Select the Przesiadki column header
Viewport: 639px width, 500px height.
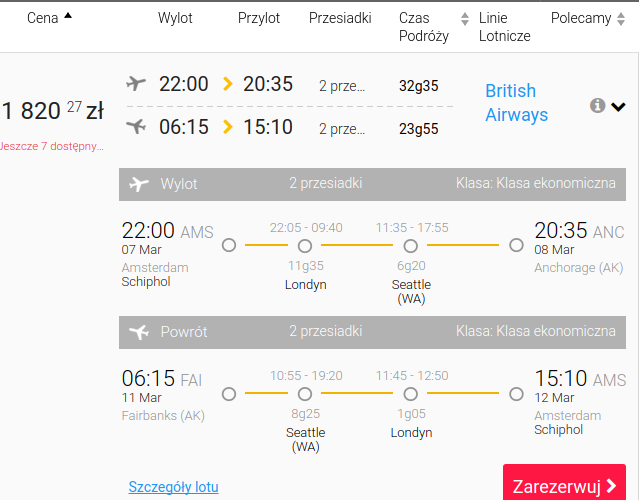click(340, 18)
